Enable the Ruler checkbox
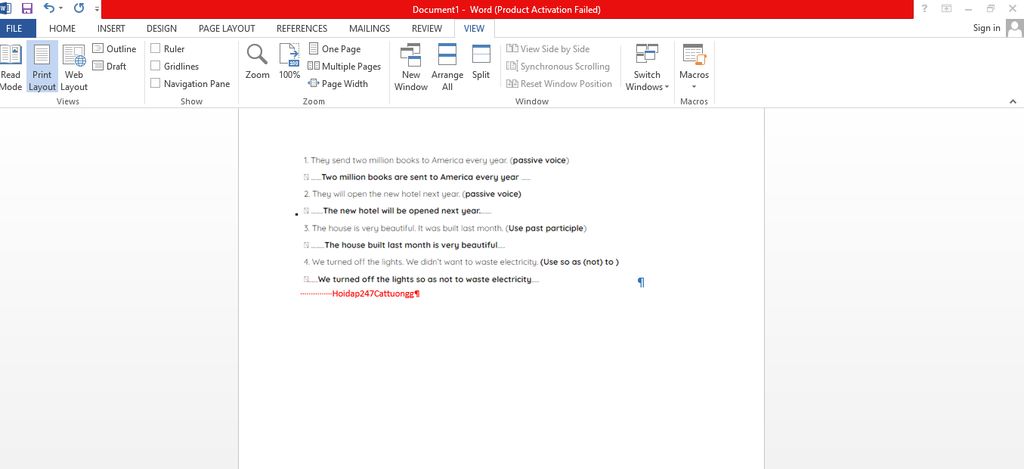The width and height of the screenshot is (1024, 469). click(155, 48)
